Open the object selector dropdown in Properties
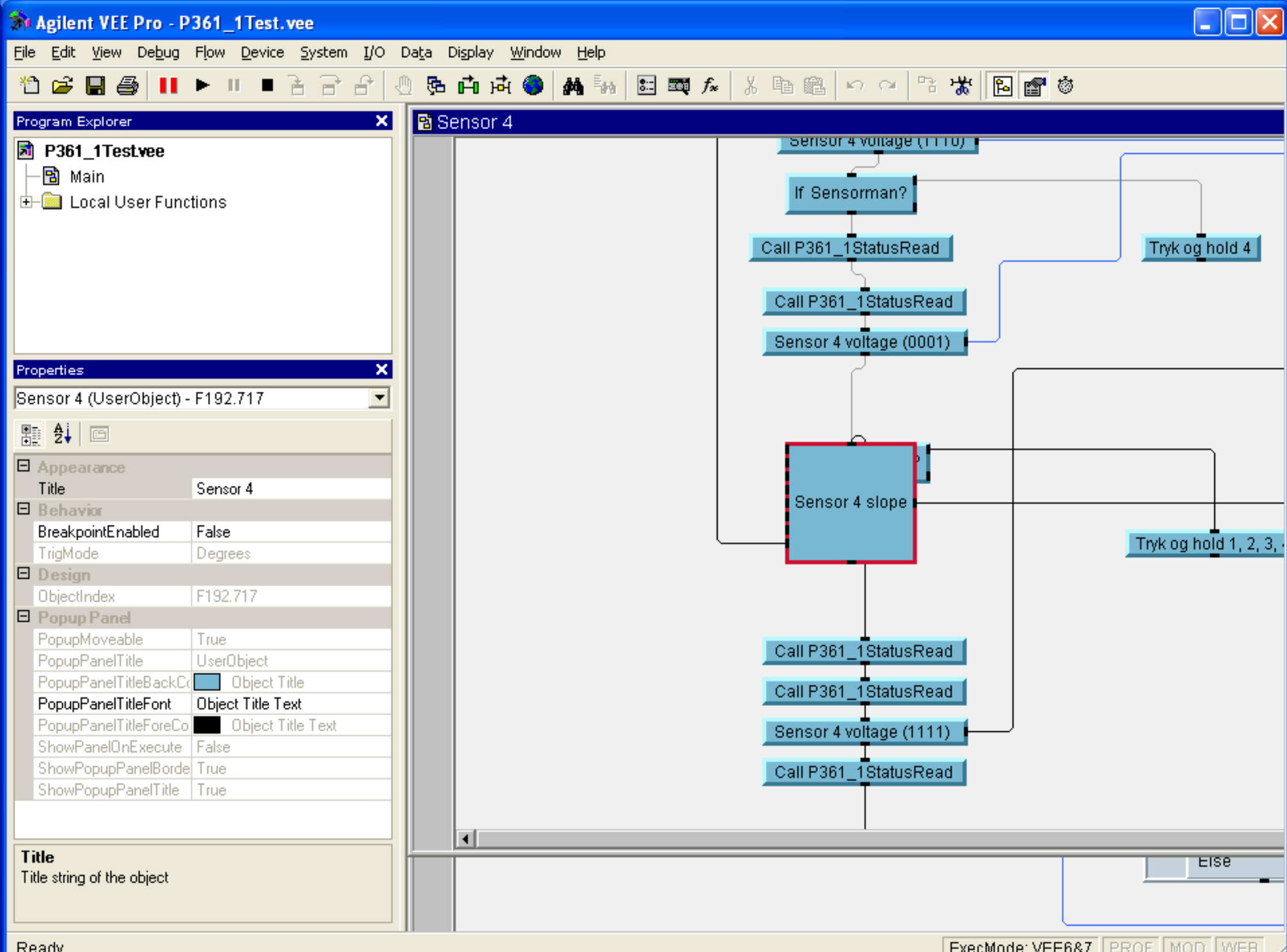 [x=379, y=398]
